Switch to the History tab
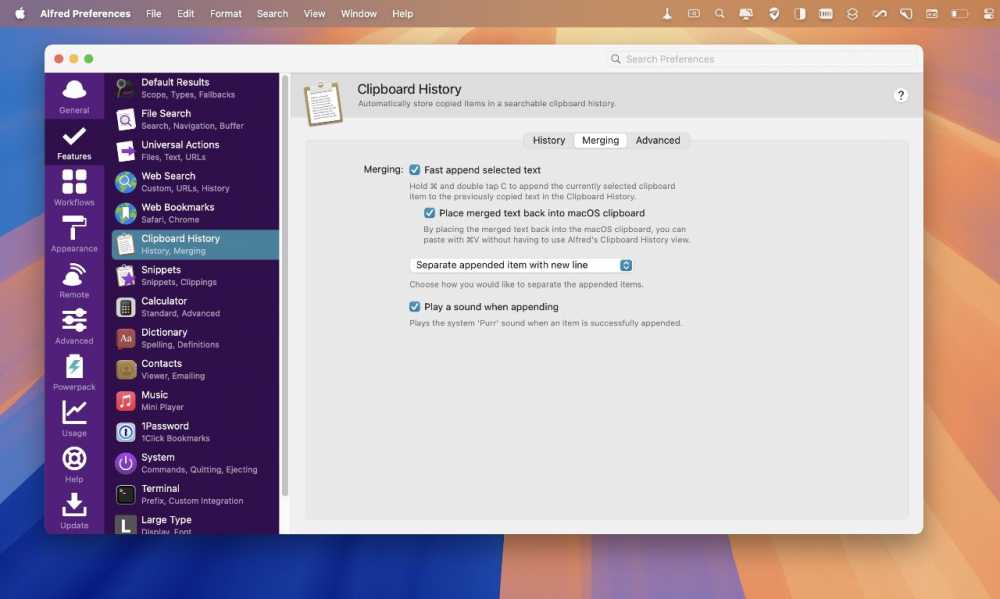This screenshot has width=1000, height=599. click(548, 140)
